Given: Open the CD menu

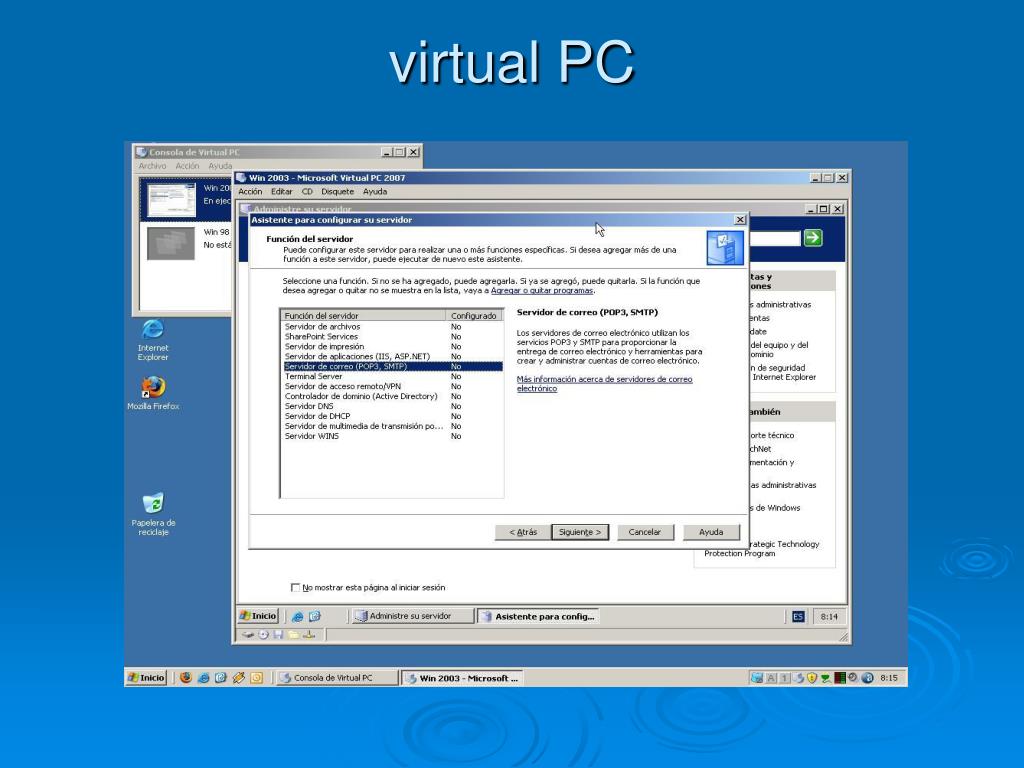Looking at the screenshot, I should (307, 192).
